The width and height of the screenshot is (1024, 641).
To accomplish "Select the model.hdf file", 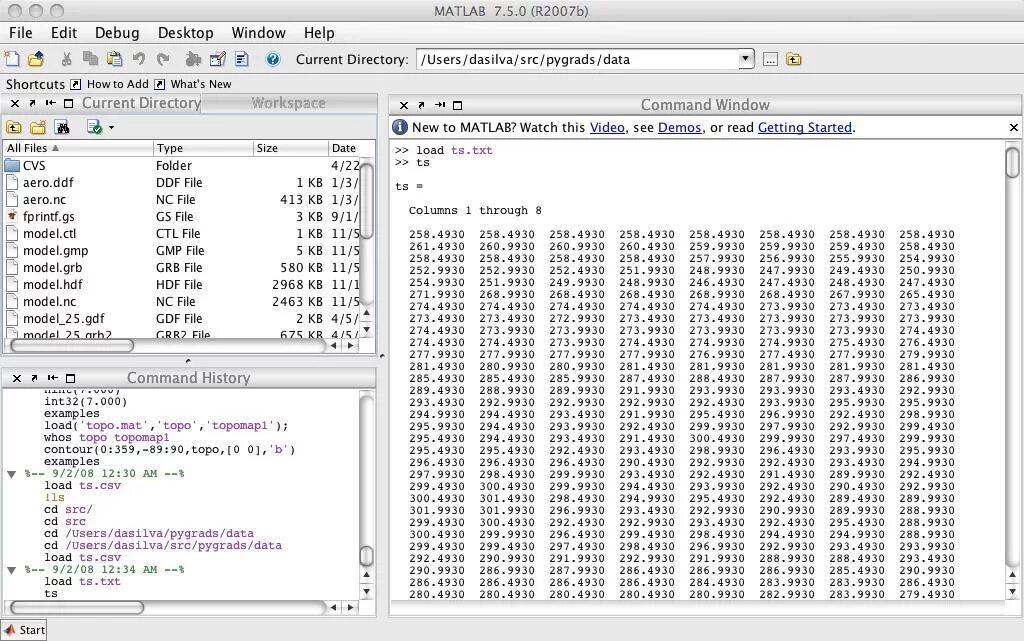I will click(182, 285).
